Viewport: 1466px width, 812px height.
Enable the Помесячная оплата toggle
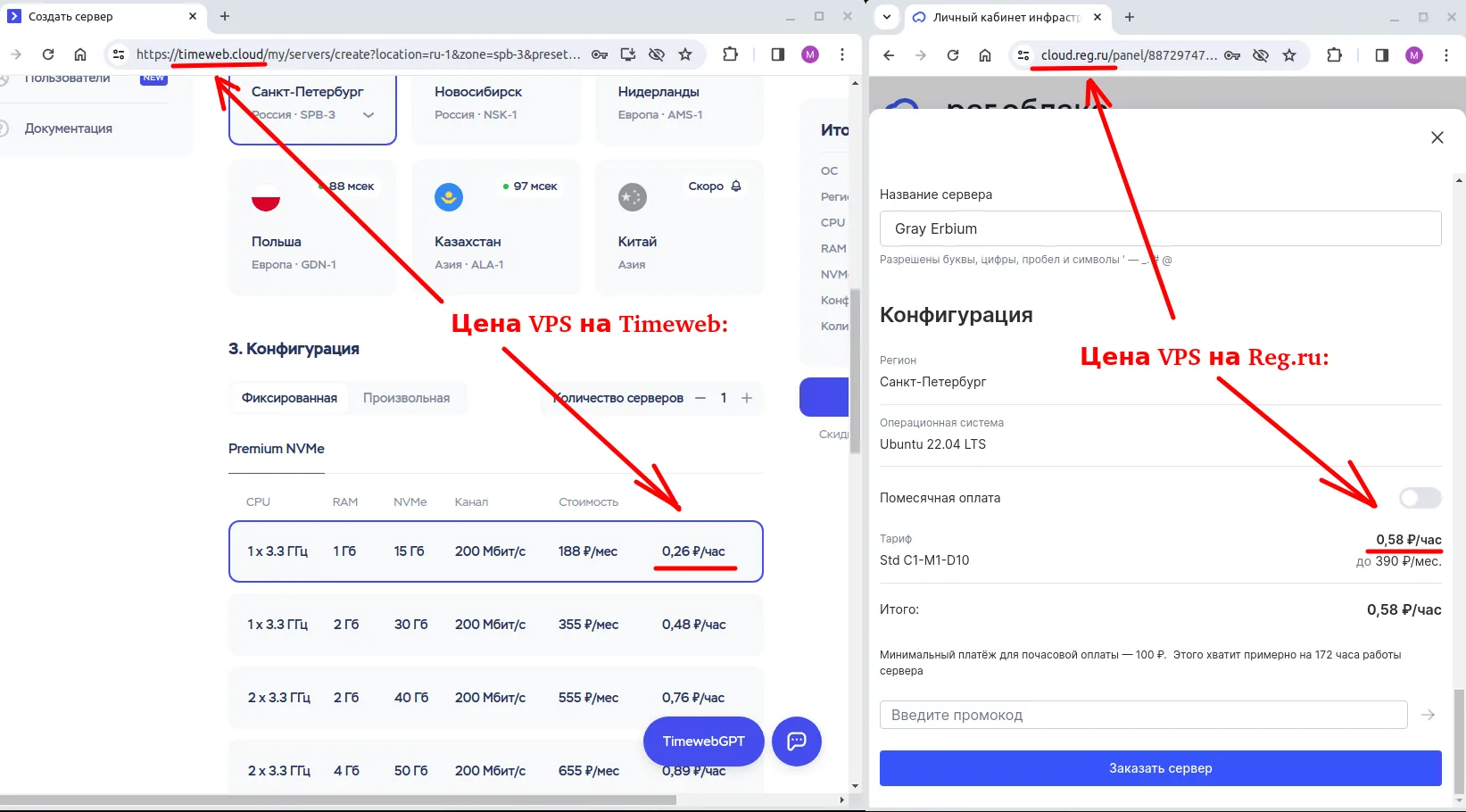pos(1420,498)
